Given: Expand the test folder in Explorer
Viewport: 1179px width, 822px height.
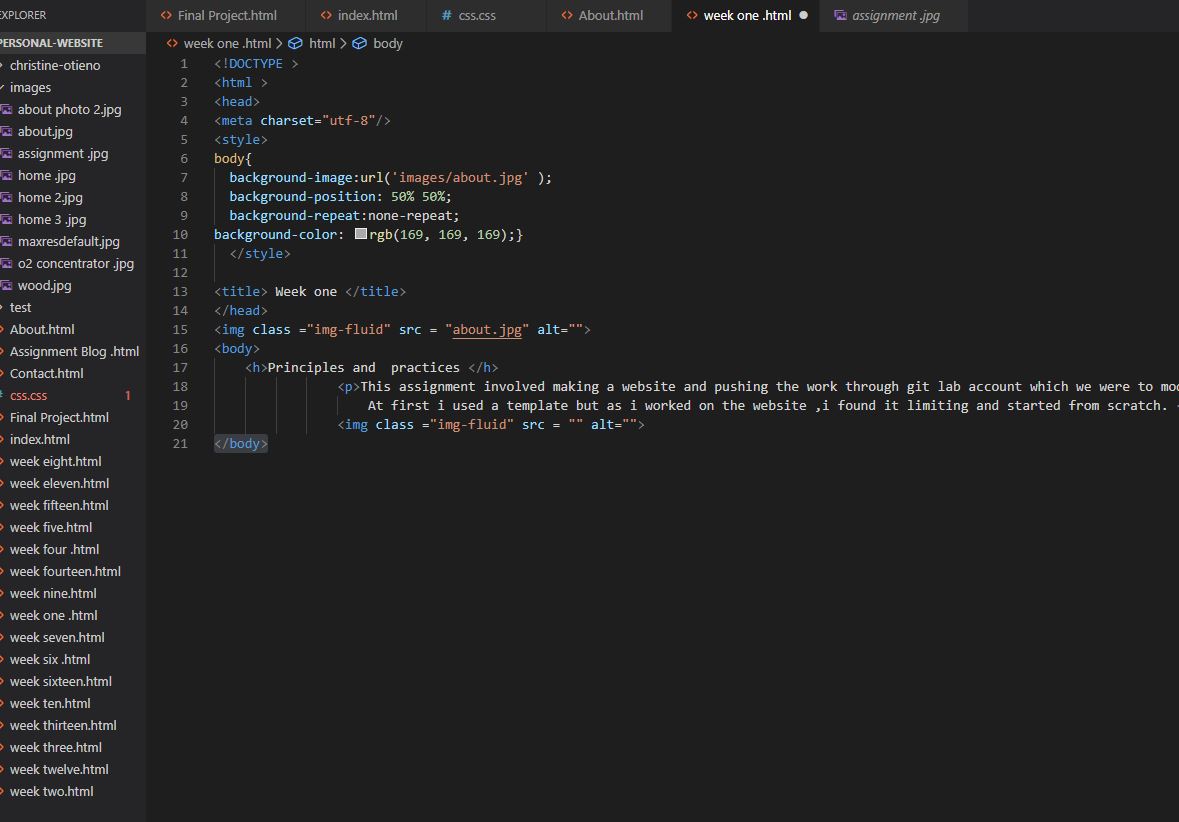Looking at the screenshot, I should tap(19, 307).
